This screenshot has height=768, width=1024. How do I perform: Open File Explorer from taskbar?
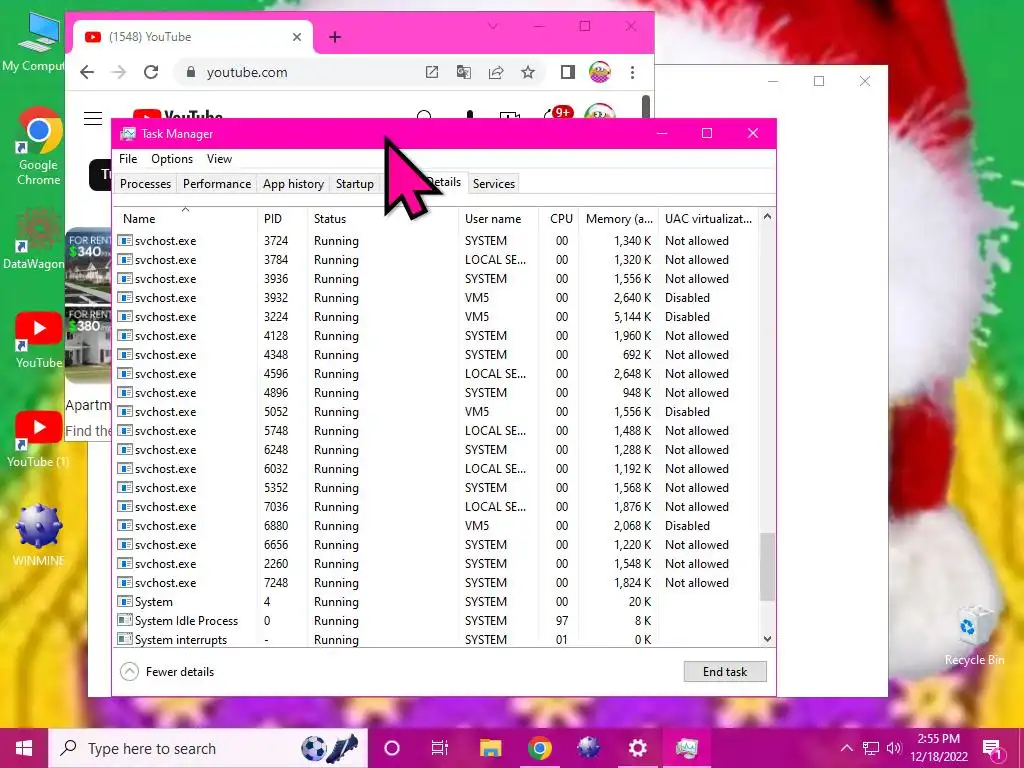pyautogui.click(x=490, y=748)
